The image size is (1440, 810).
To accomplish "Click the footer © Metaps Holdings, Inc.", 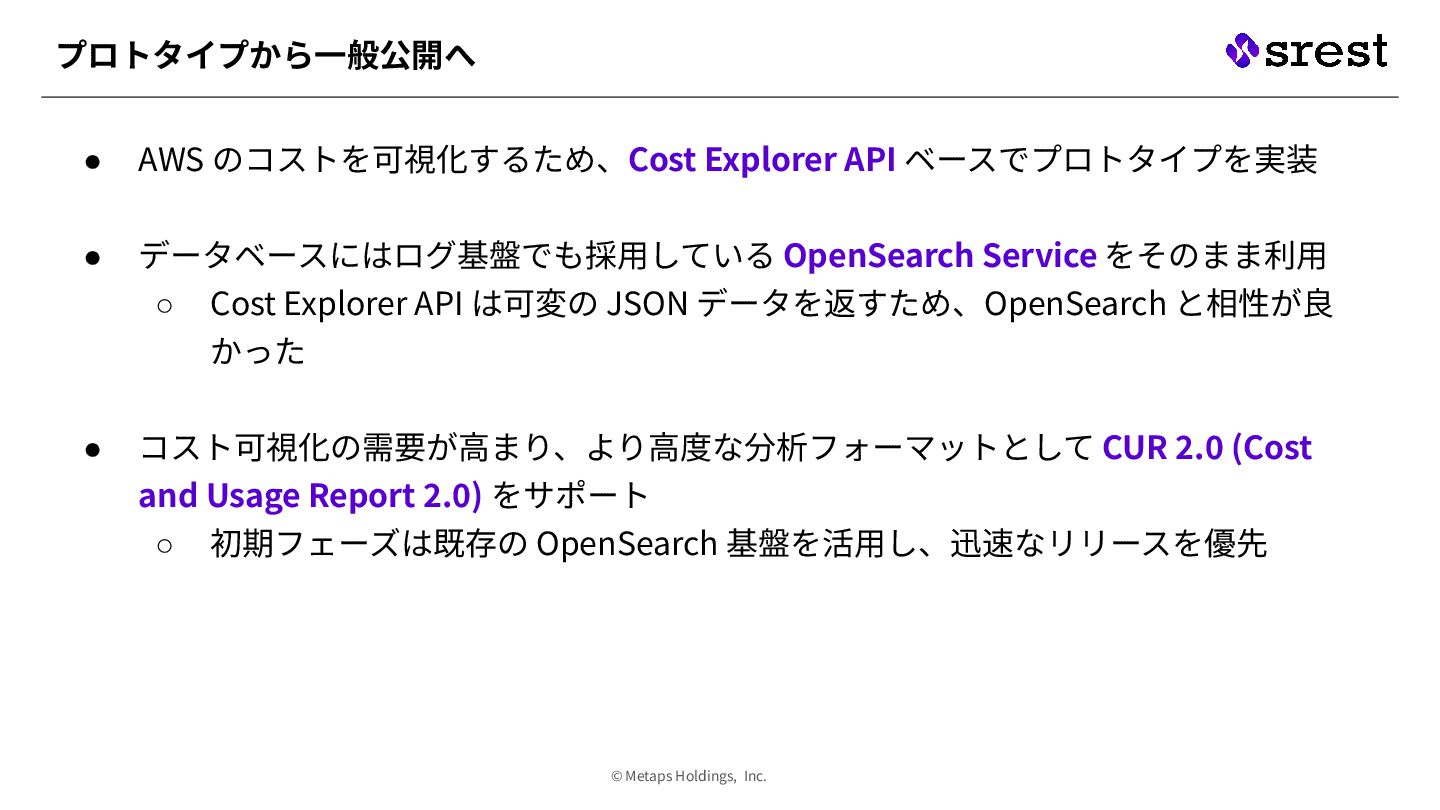I will (x=689, y=776).
